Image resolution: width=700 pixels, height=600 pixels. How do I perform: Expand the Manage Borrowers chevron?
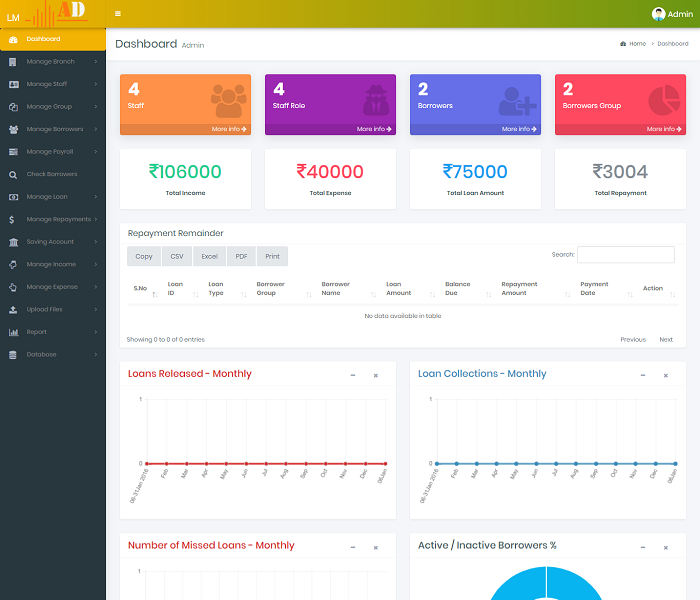click(96, 129)
